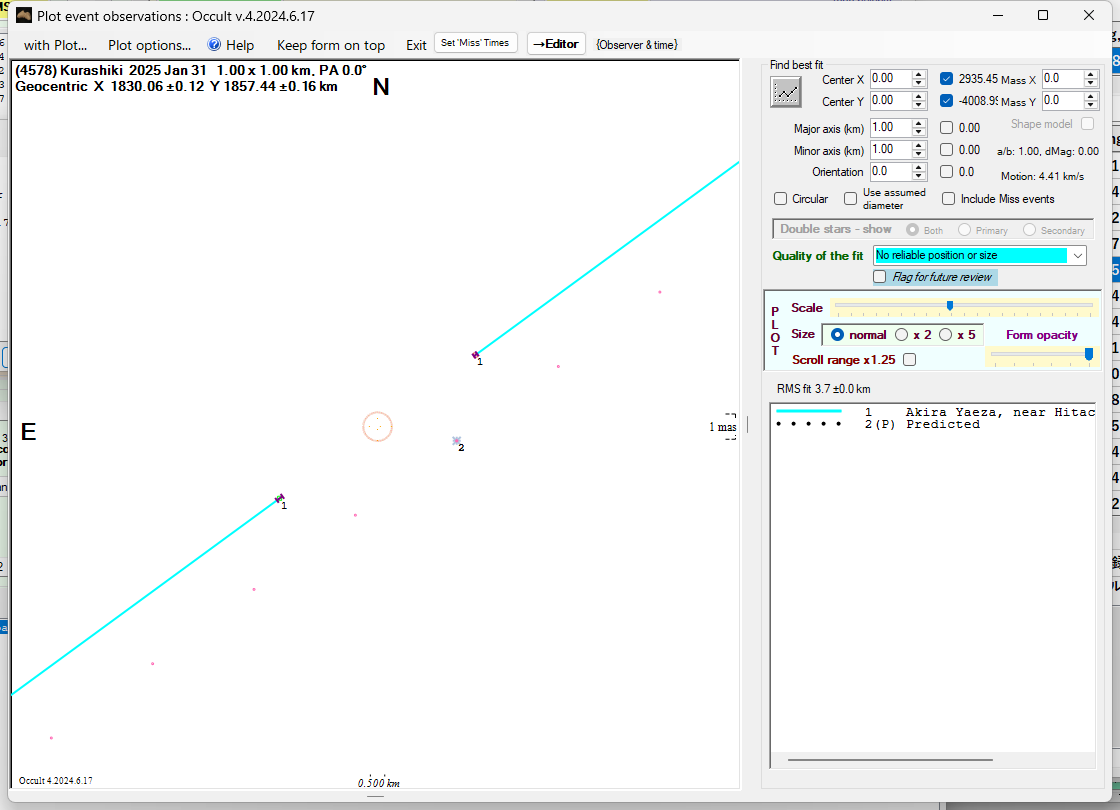Select the x 5 plot size radio
This screenshot has height=810, width=1120.
tap(947, 335)
